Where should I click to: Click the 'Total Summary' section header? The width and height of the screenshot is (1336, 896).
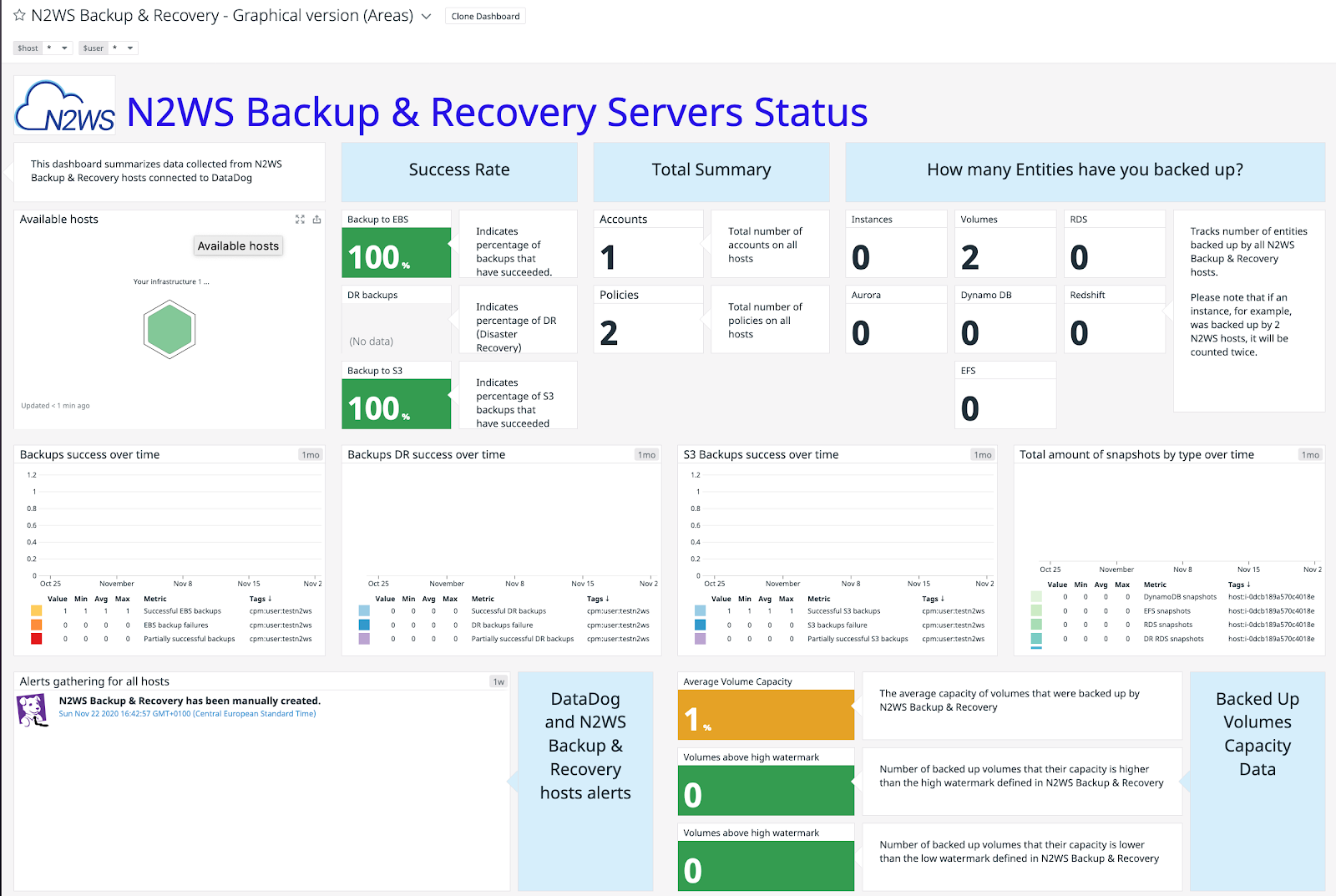[x=711, y=171]
